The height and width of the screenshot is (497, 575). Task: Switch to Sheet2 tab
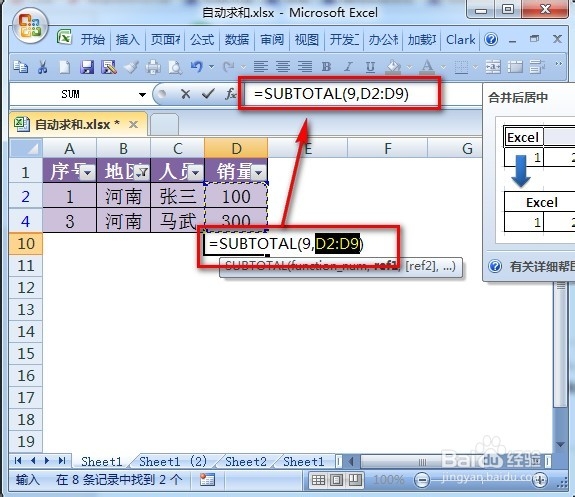coord(246,461)
